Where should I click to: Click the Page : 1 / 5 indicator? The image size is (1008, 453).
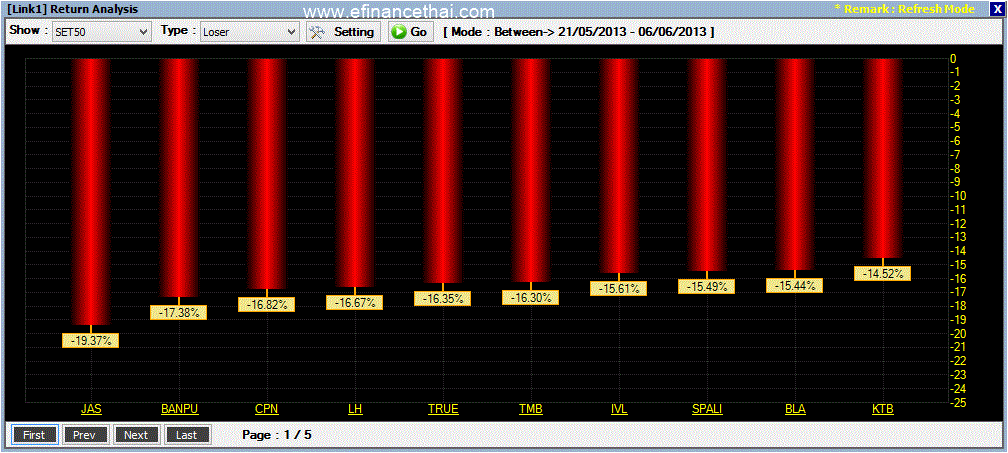click(x=277, y=435)
